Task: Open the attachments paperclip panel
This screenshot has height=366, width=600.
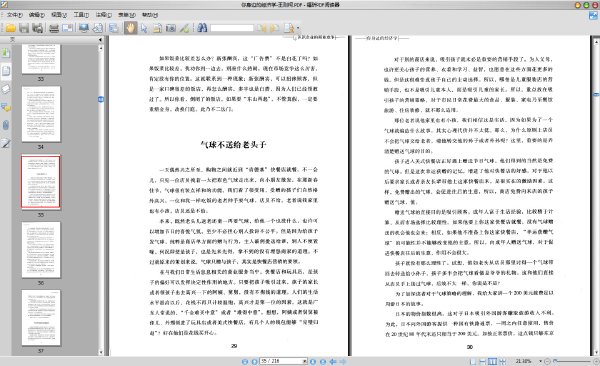Action: pos(6,125)
